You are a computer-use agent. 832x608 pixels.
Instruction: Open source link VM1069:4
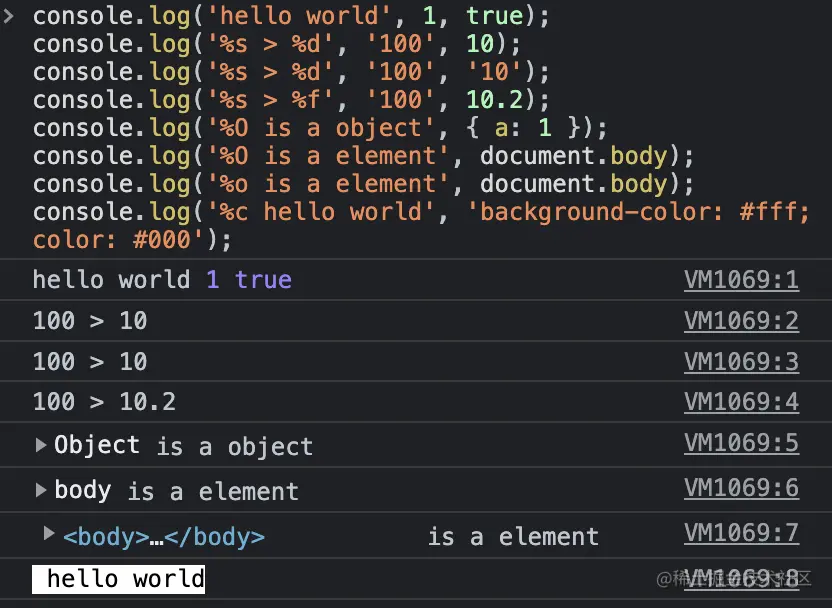coord(741,402)
